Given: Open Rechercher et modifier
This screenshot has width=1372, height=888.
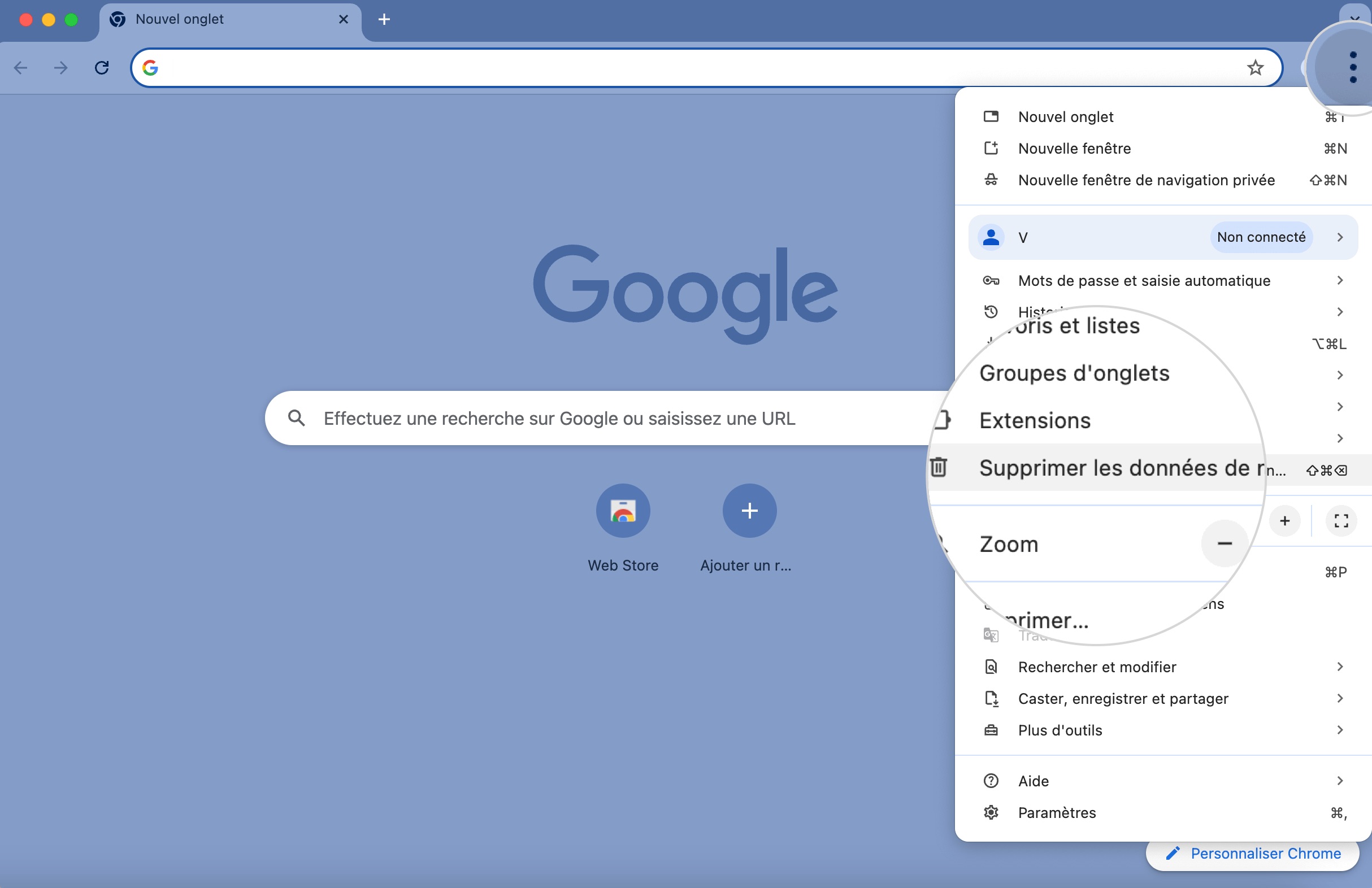Looking at the screenshot, I should coord(1163,667).
